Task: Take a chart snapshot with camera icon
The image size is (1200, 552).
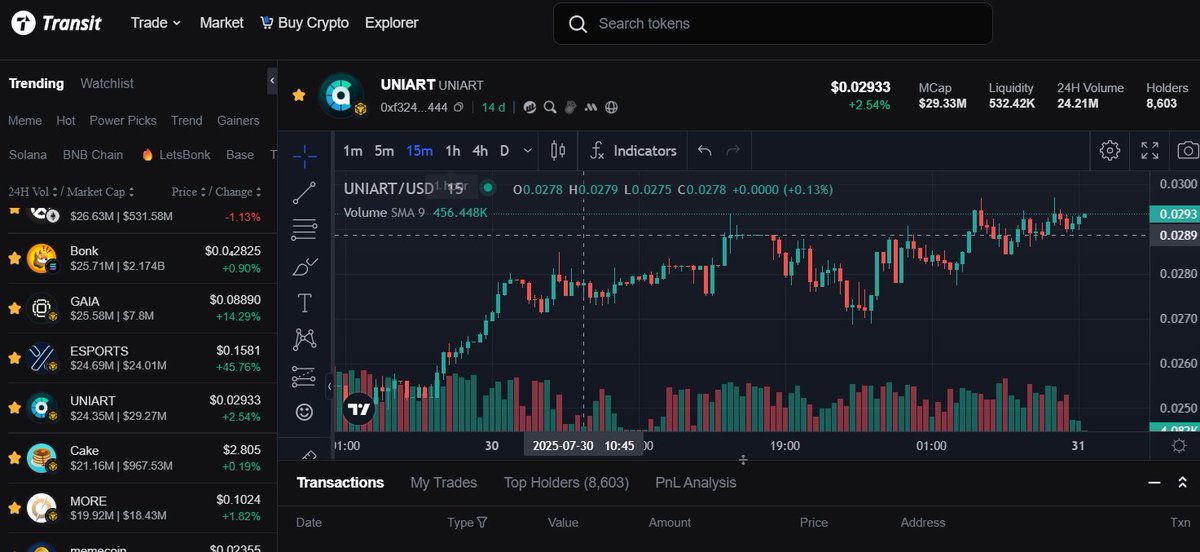Action: click(1188, 151)
